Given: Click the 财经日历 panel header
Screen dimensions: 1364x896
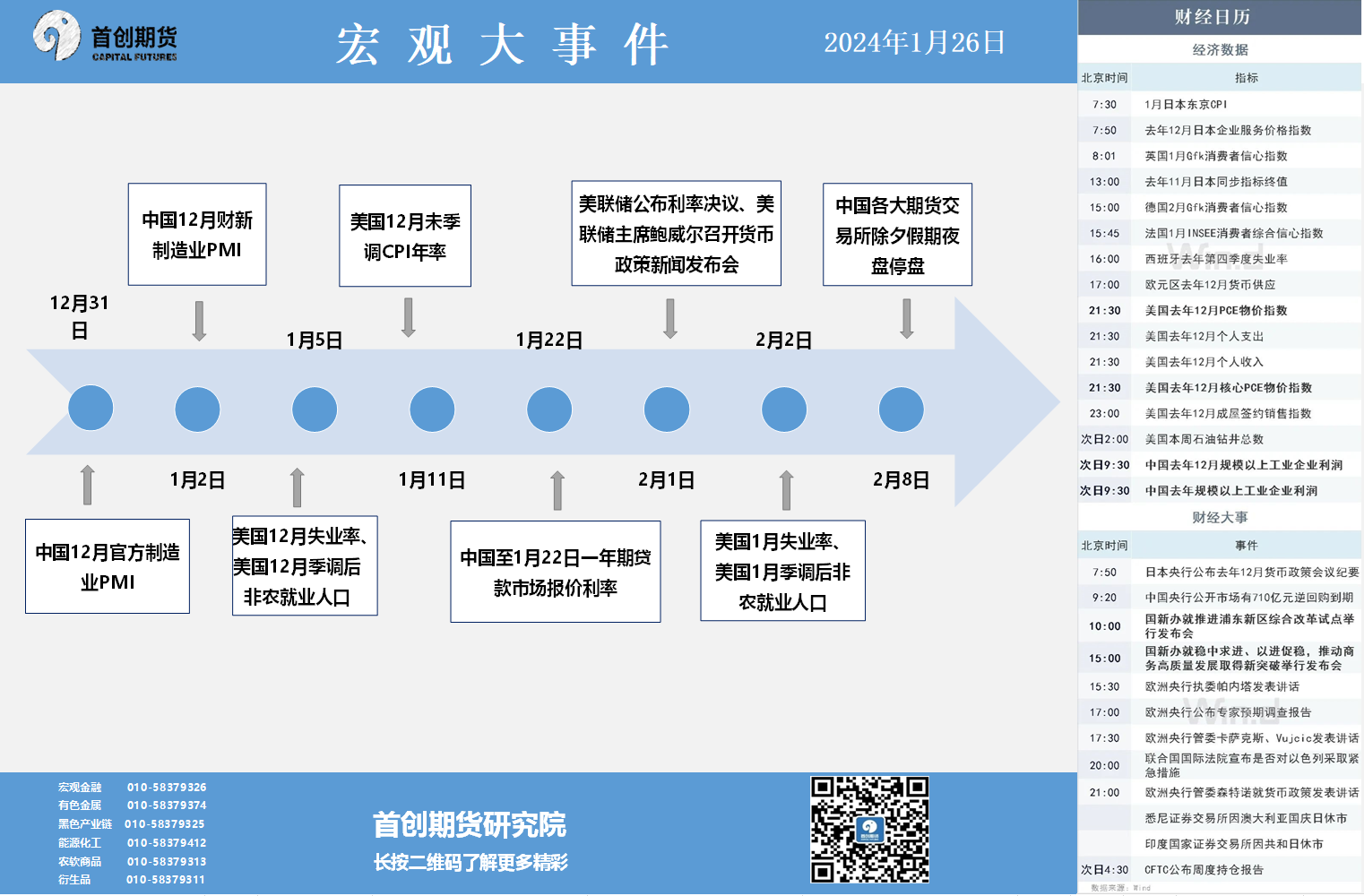Looking at the screenshot, I should pos(1220,17).
